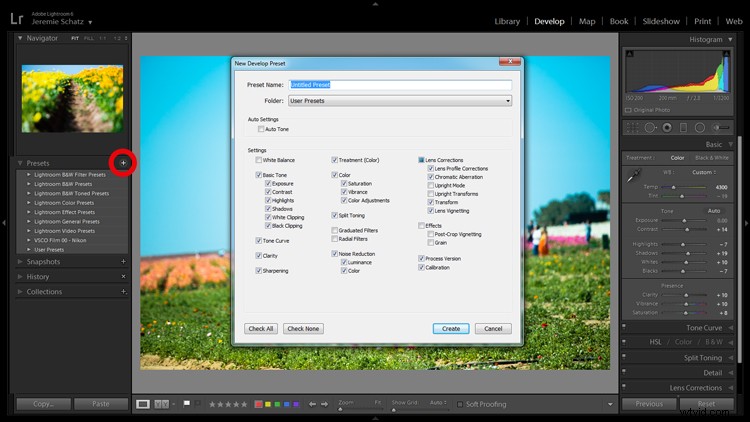This screenshot has width=750, height=422.
Task: Toggle shadow clipping indicator in Histogram
Action: pyautogui.click(x=629, y=54)
